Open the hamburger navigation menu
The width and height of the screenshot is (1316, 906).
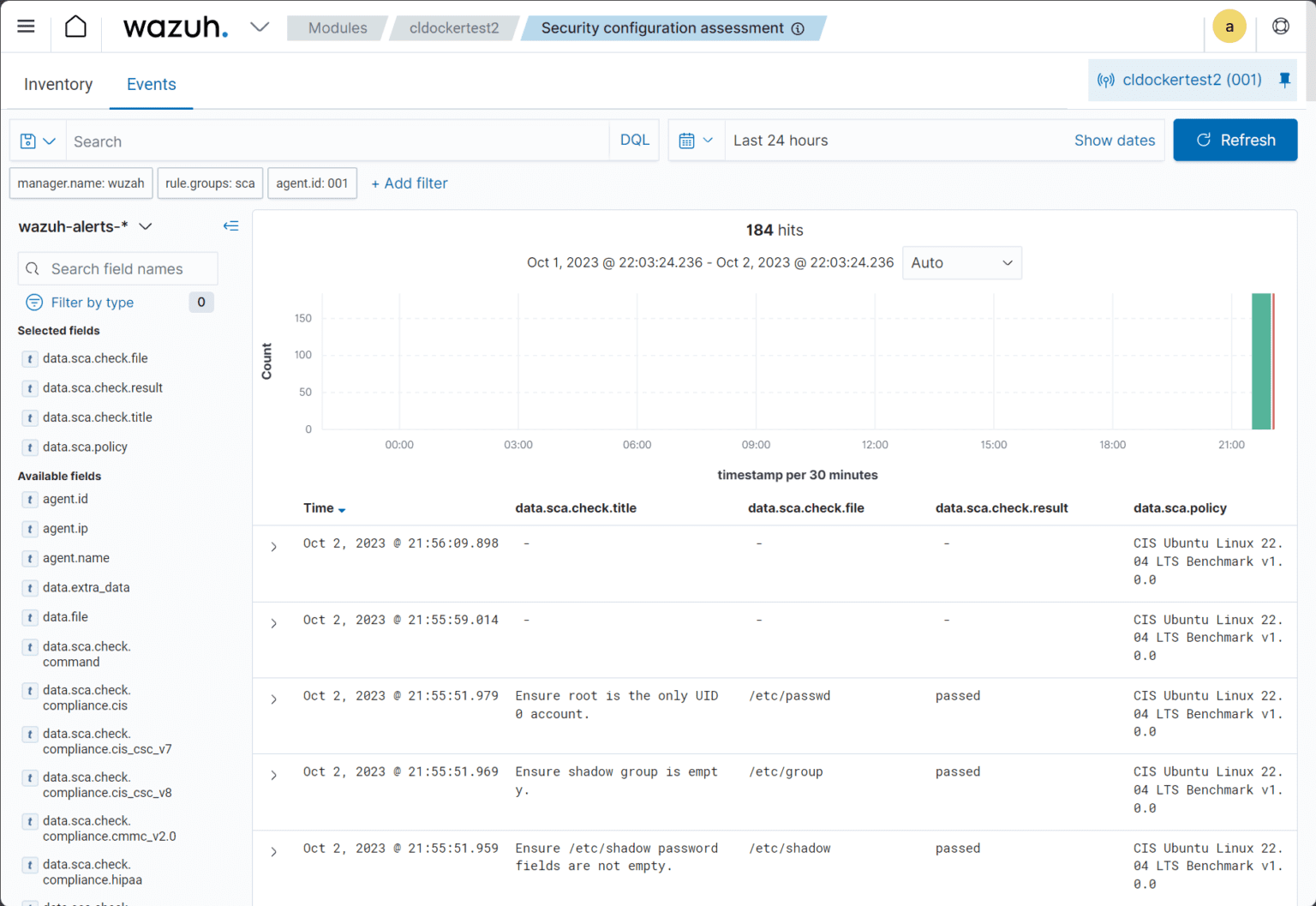point(26,27)
